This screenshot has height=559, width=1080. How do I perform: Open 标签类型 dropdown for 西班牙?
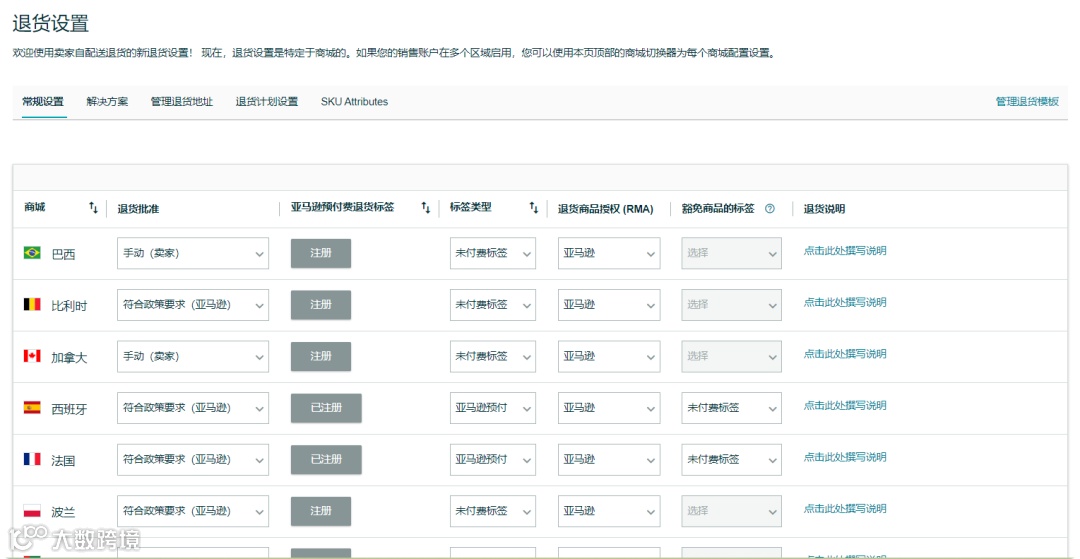(x=492, y=408)
